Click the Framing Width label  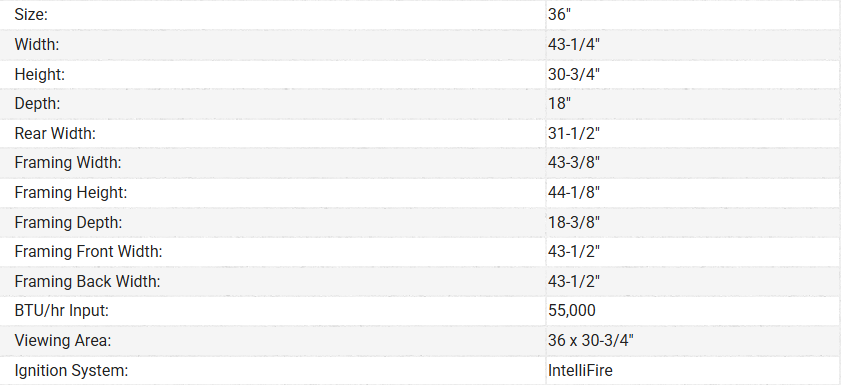pyautogui.click(x=68, y=162)
